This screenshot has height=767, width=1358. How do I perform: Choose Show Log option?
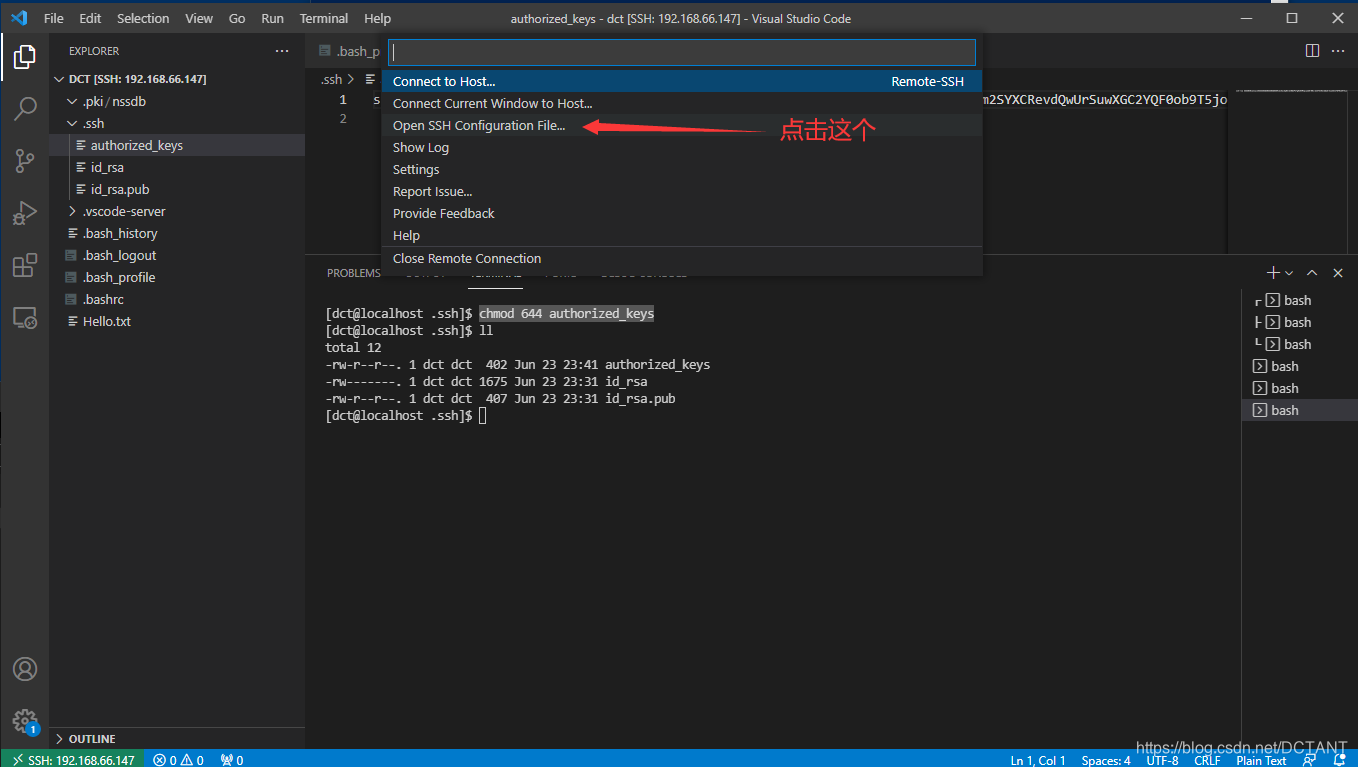pos(682,147)
